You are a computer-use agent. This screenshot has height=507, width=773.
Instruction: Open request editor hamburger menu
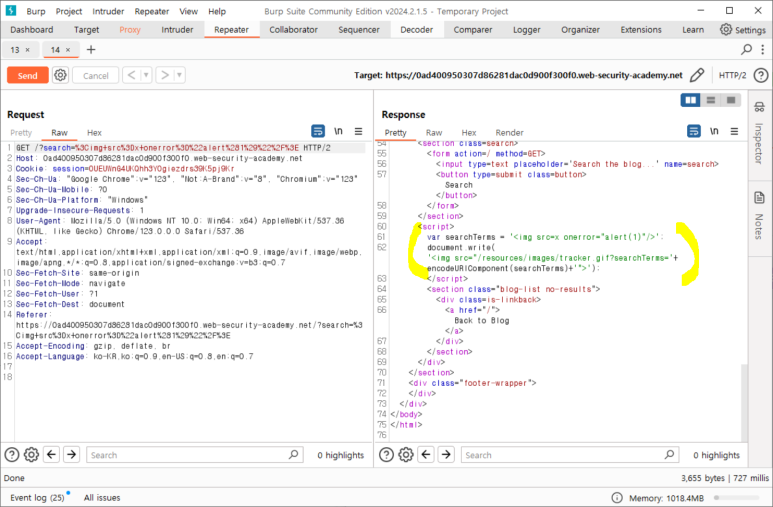click(x=358, y=131)
